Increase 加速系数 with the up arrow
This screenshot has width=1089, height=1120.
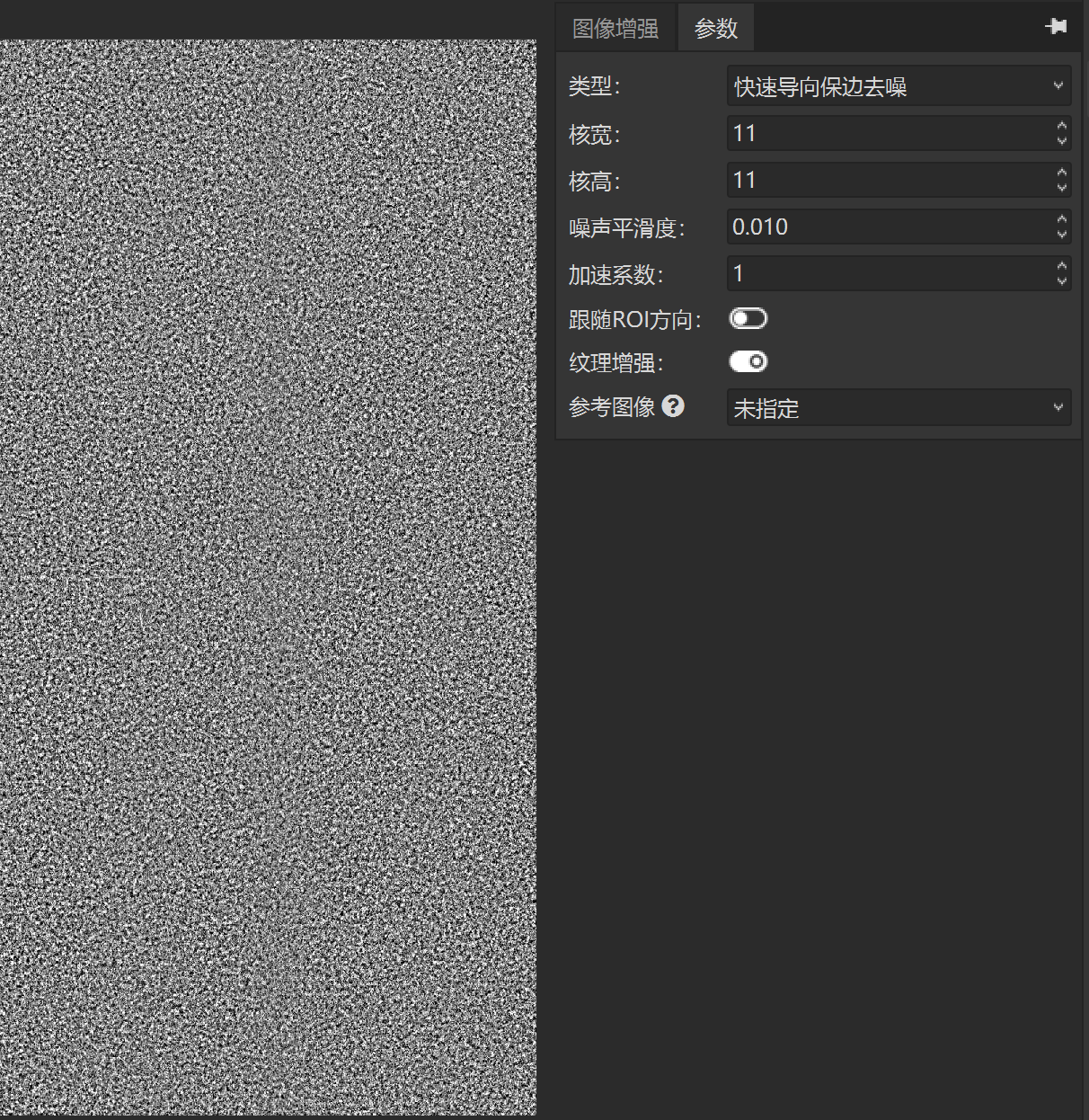[x=1062, y=266]
